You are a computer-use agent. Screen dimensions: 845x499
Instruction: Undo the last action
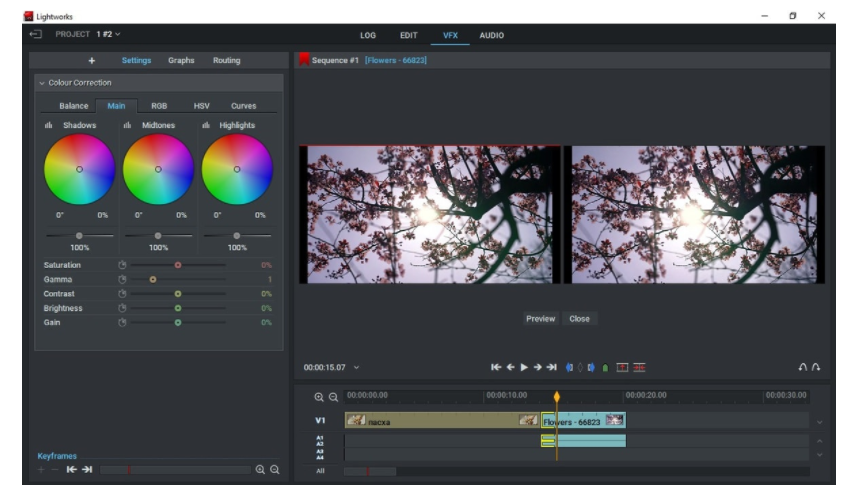[x=802, y=367]
